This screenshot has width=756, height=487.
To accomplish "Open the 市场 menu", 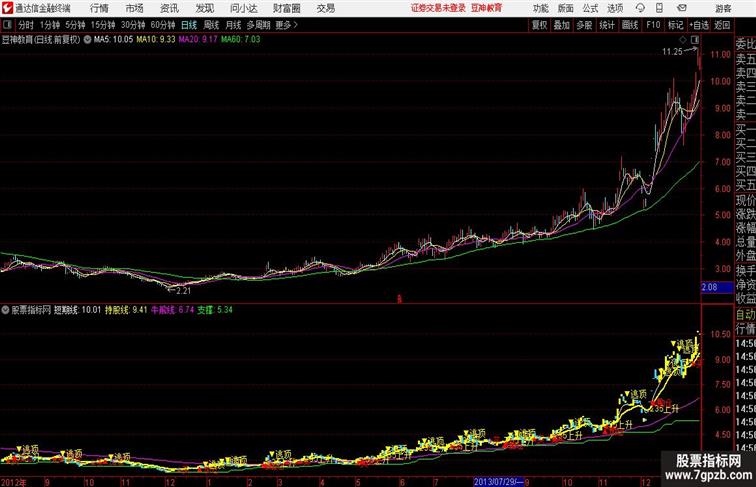I will pos(135,8).
